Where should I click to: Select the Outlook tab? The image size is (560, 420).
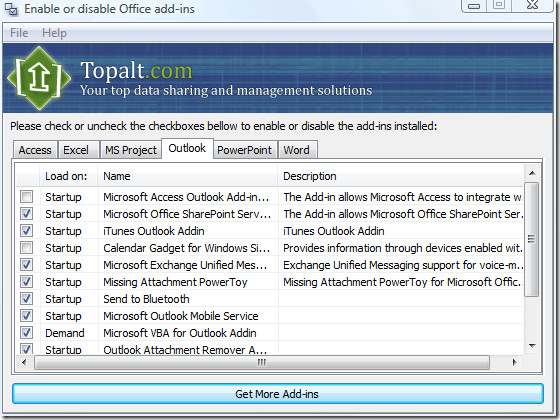coord(187,148)
